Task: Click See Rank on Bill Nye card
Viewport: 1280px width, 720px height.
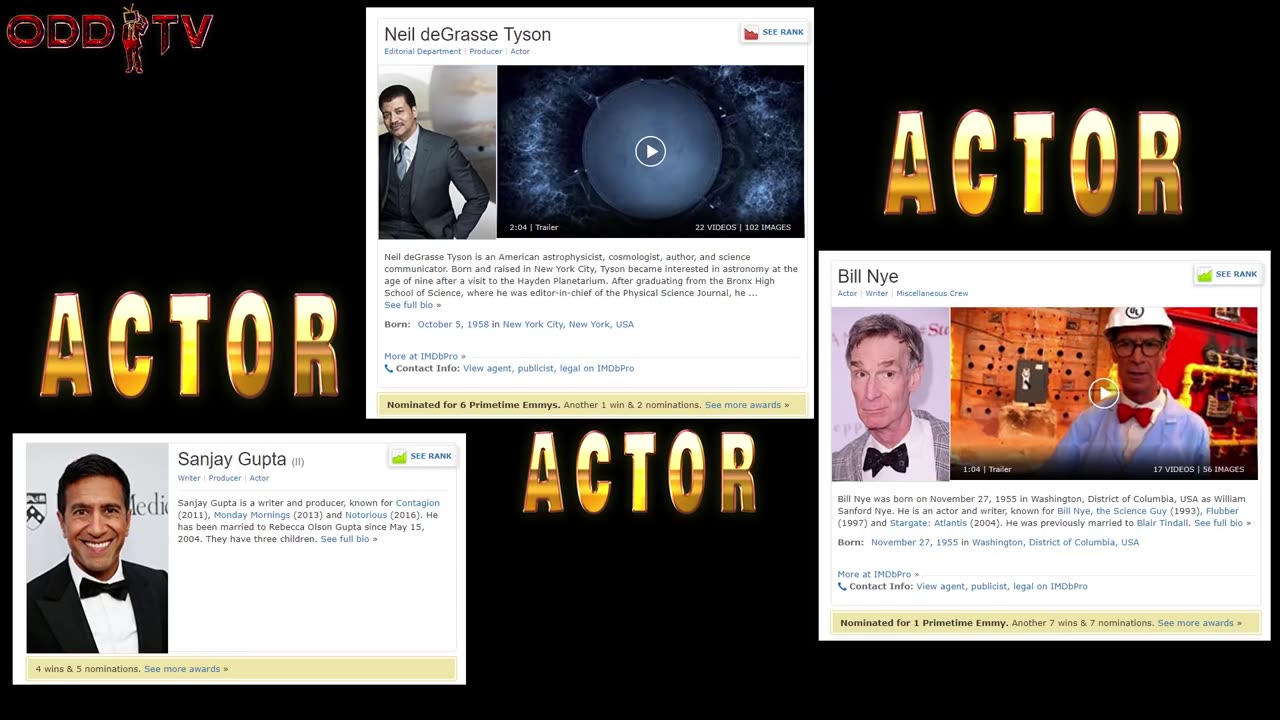Action: coord(1227,274)
